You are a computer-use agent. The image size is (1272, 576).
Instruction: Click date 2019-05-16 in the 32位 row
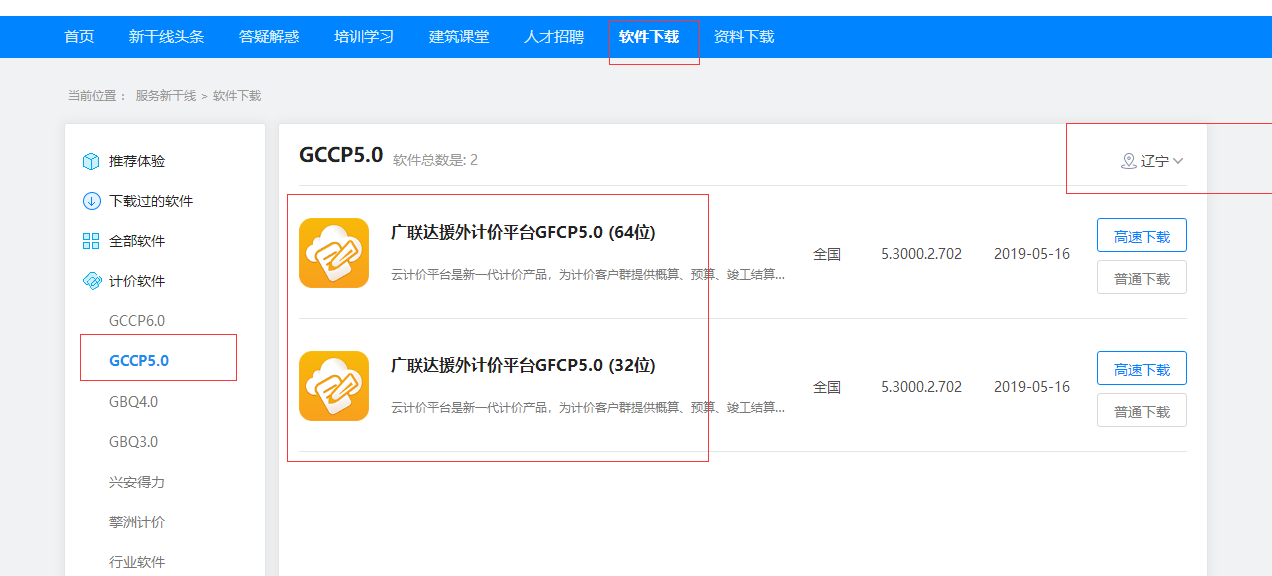pyautogui.click(x=1032, y=387)
